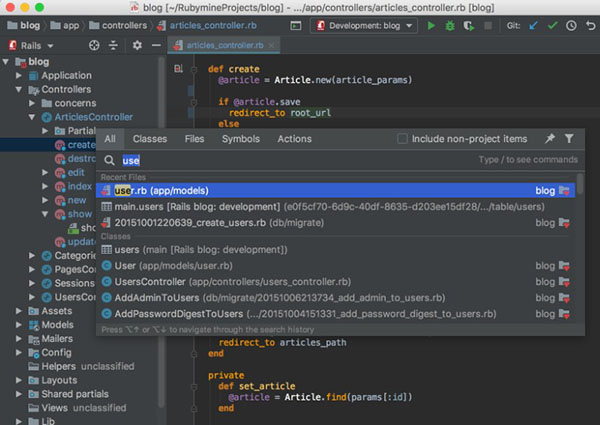
Task: Collapse the blog project root
Action: [x=6, y=62]
